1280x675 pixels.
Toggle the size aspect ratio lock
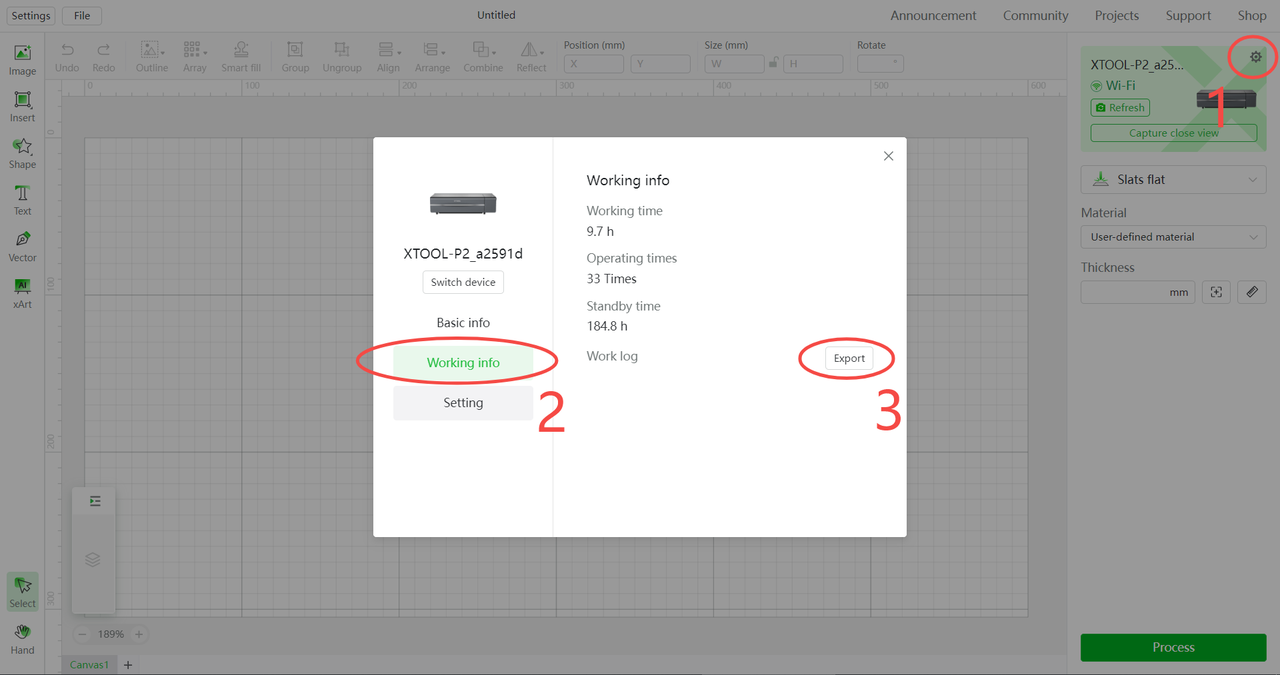(x=771, y=63)
